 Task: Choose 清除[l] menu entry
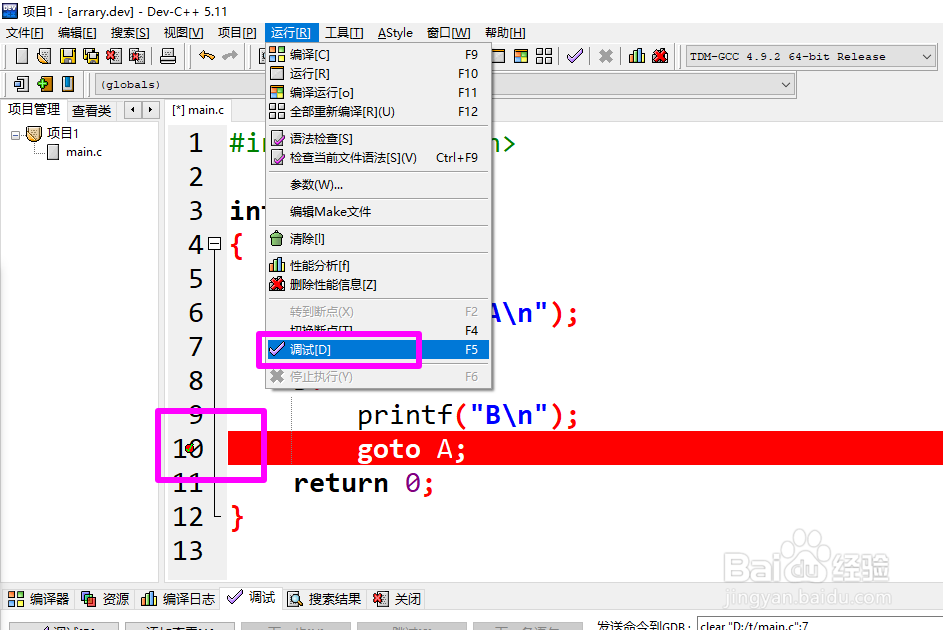tap(379, 239)
